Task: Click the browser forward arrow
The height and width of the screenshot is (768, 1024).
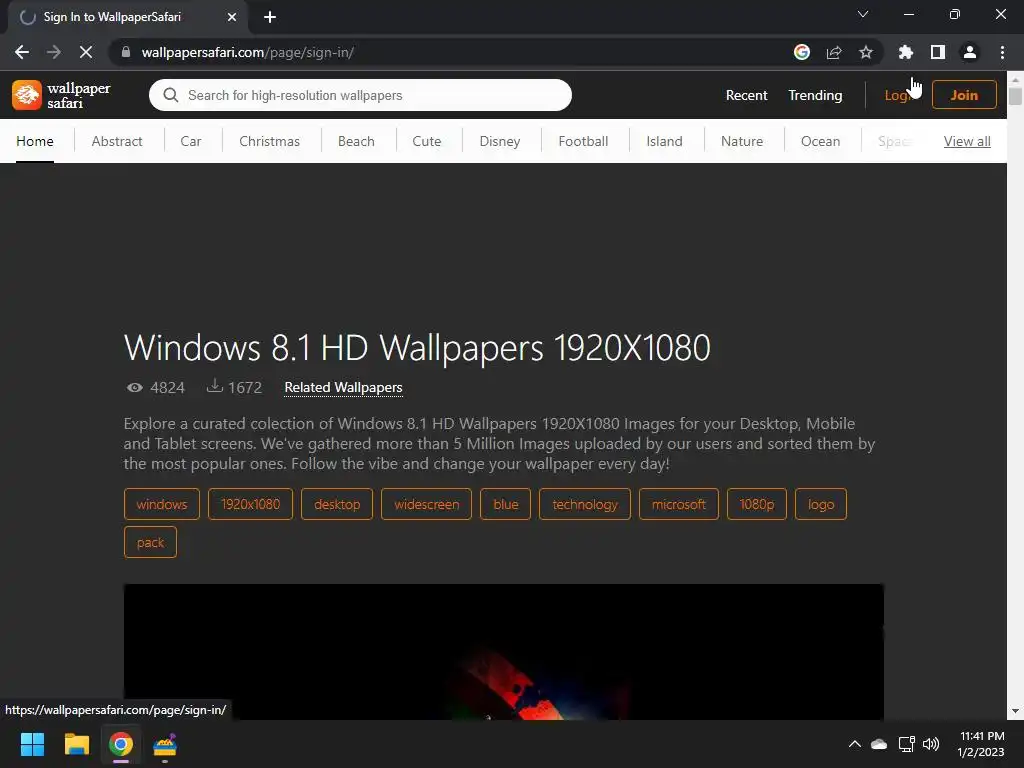Action: click(54, 52)
